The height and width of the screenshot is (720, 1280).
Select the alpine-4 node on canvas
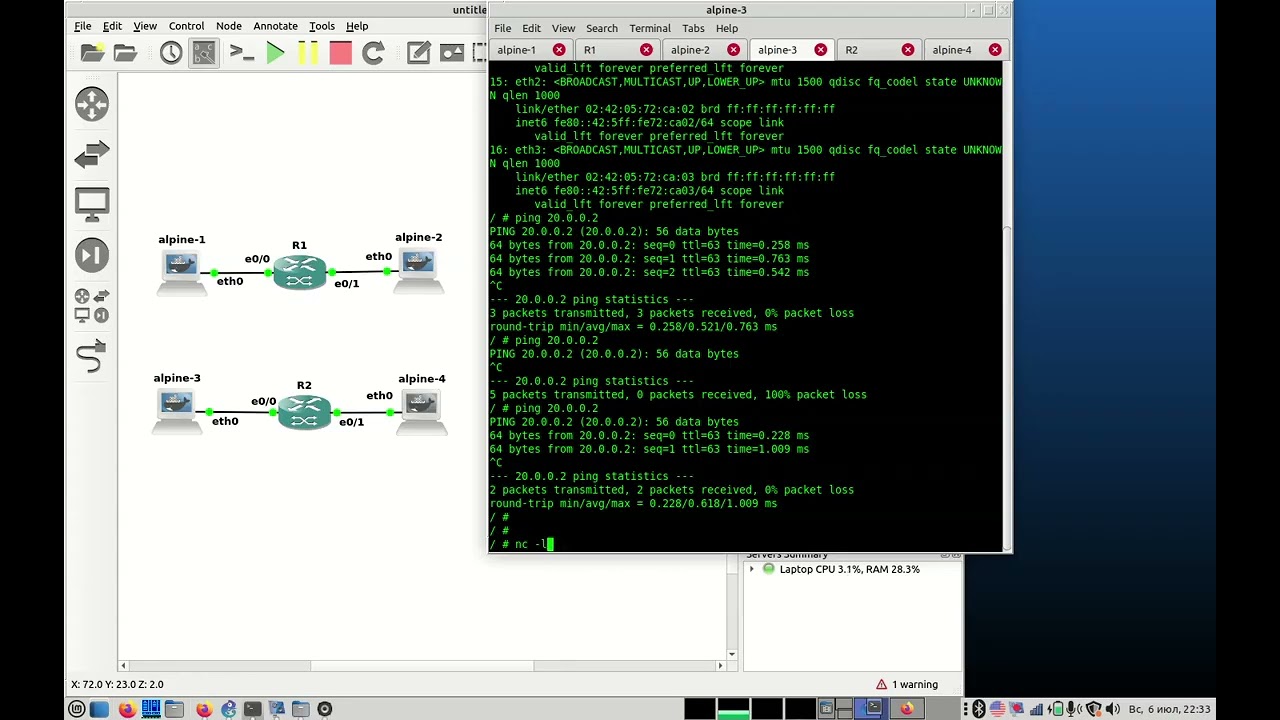tap(421, 411)
